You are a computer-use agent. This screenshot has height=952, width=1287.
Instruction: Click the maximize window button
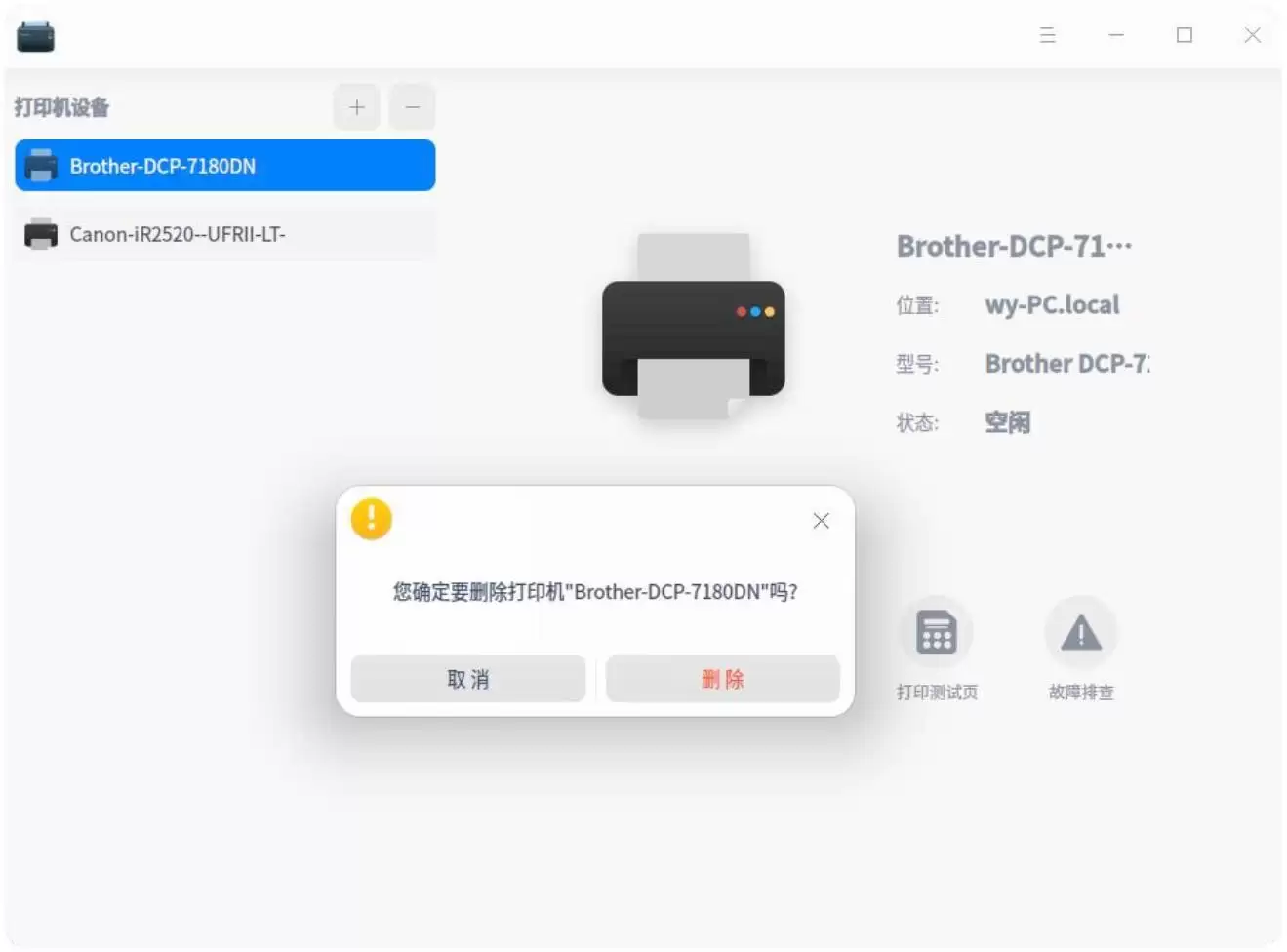1184,35
